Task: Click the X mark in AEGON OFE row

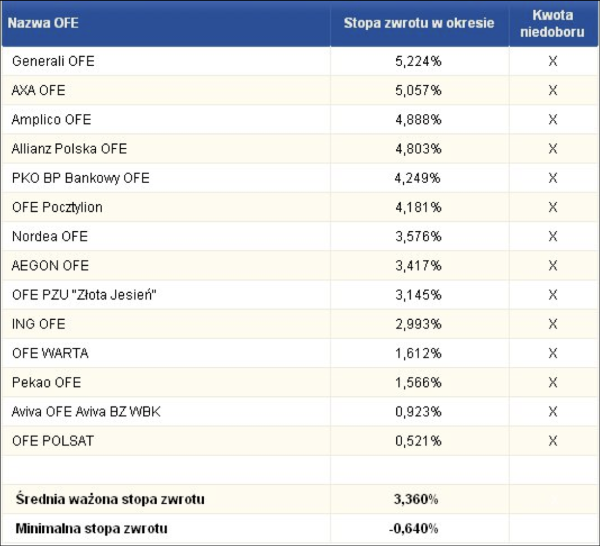Action: tap(552, 266)
